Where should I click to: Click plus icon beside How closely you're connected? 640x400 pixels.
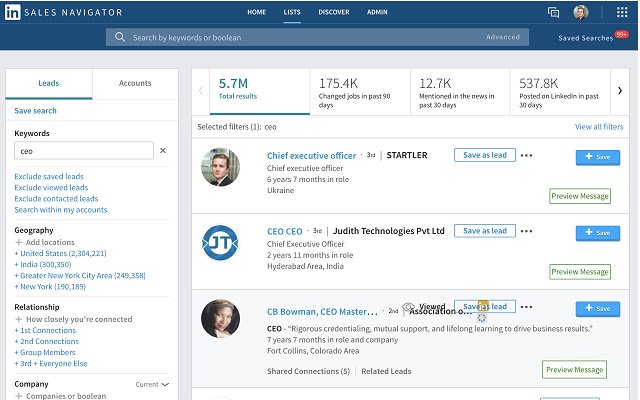(x=18, y=319)
